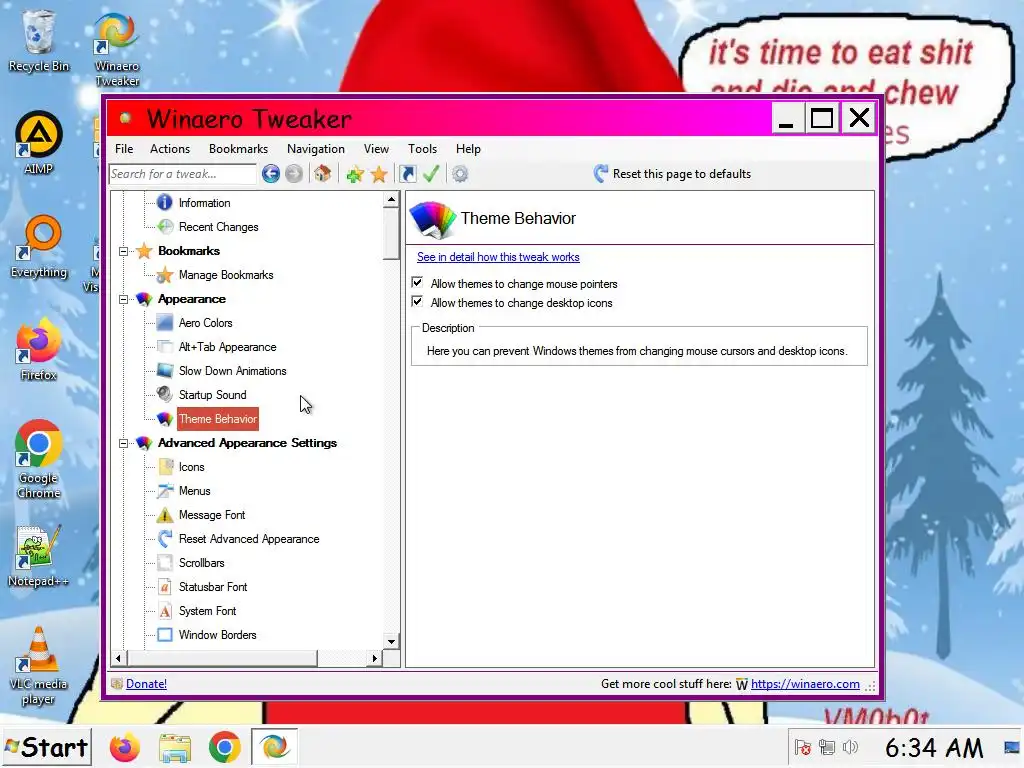
Task: Click tree scroll up arrow
Action: 391,199
